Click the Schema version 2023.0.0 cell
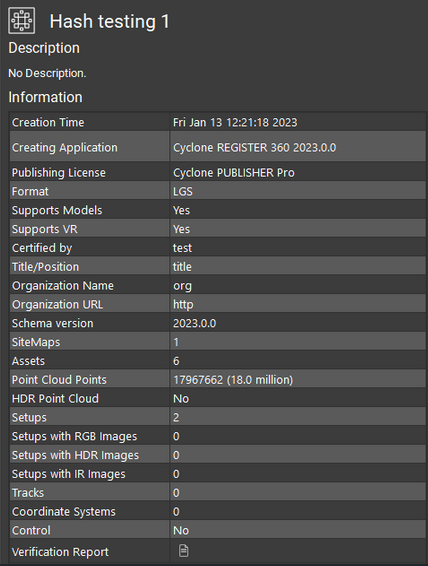This screenshot has width=428, height=566. (x=298, y=323)
